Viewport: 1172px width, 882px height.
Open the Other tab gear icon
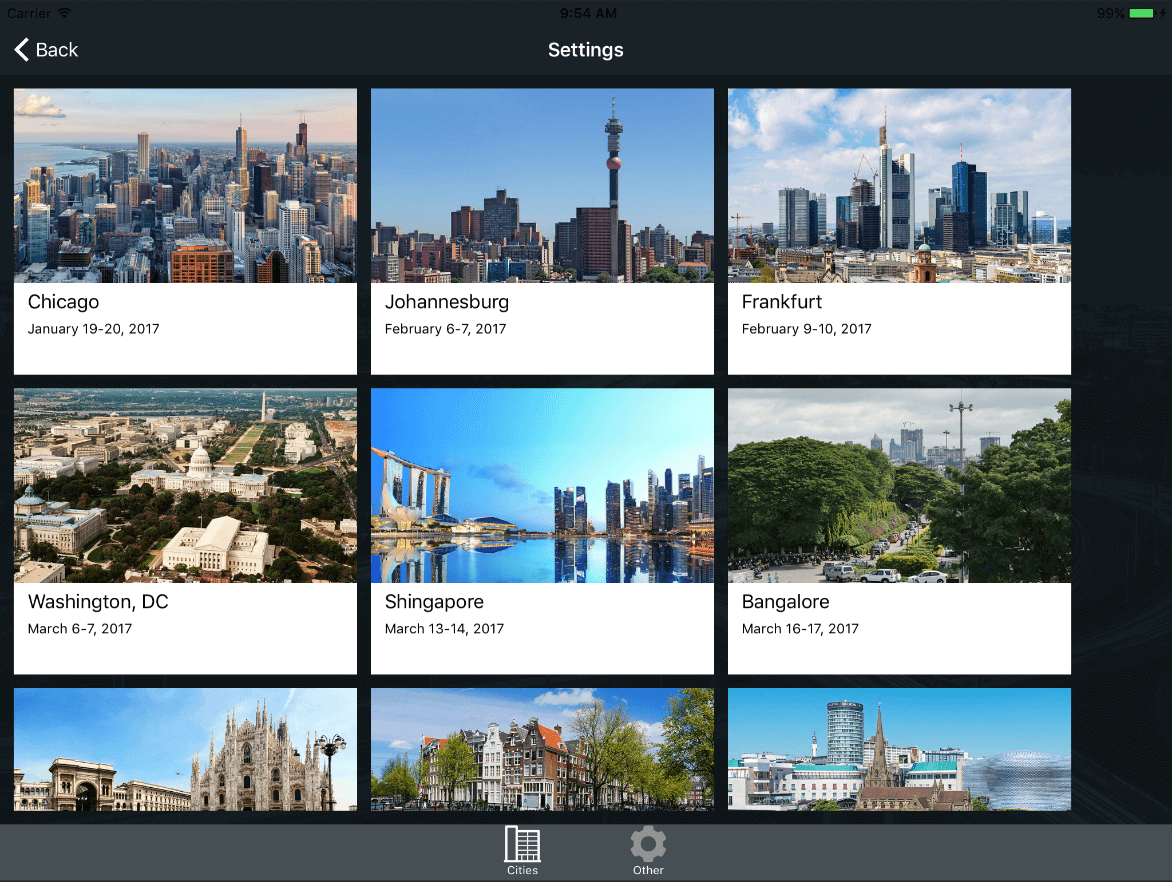648,844
